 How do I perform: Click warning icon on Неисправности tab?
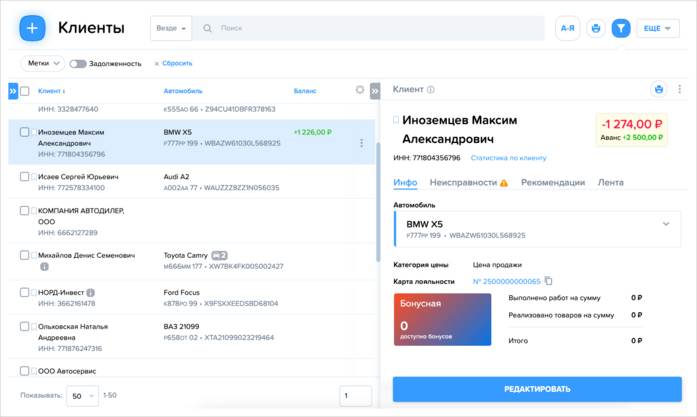point(504,183)
